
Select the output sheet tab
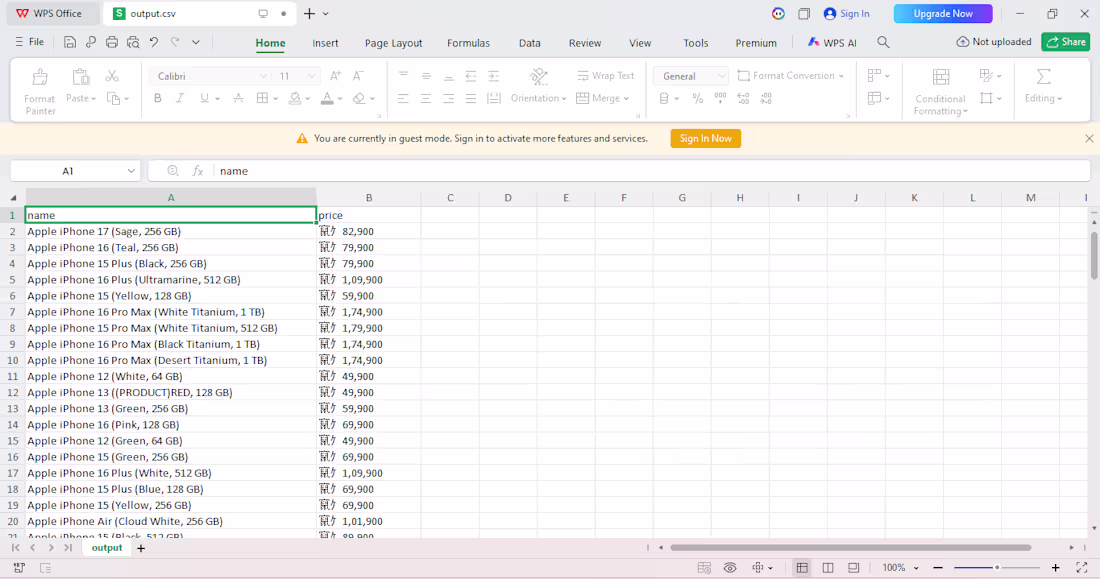pos(107,547)
